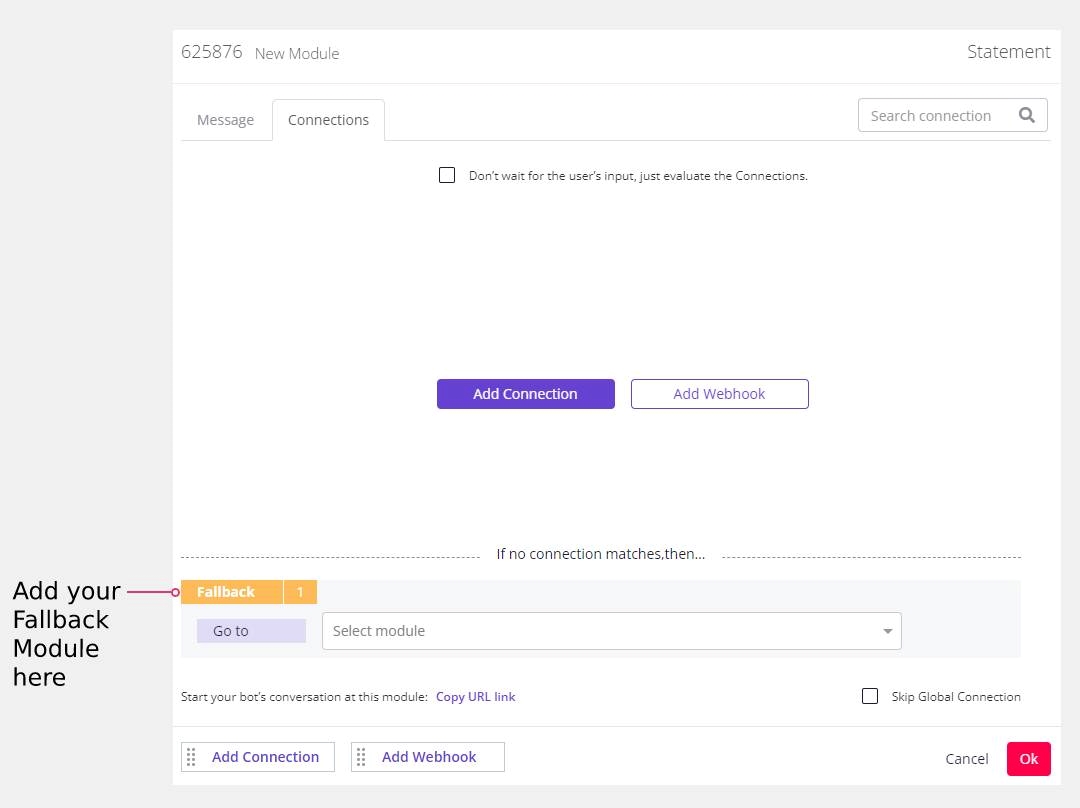Select the Connections tab
Viewport: 1080px width, 808px height.
click(328, 119)
